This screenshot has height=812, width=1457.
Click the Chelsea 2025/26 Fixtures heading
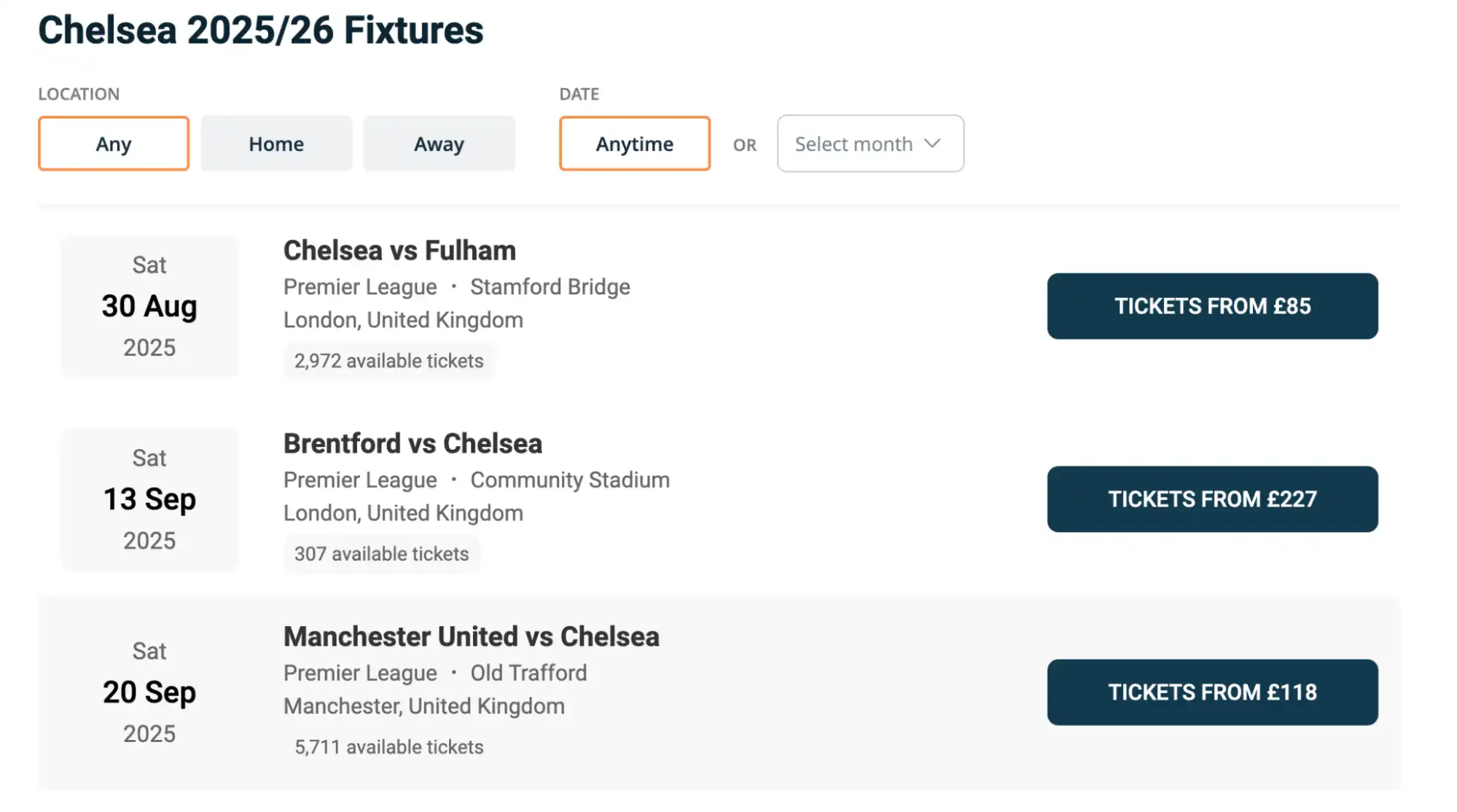(x=261, y=30)
